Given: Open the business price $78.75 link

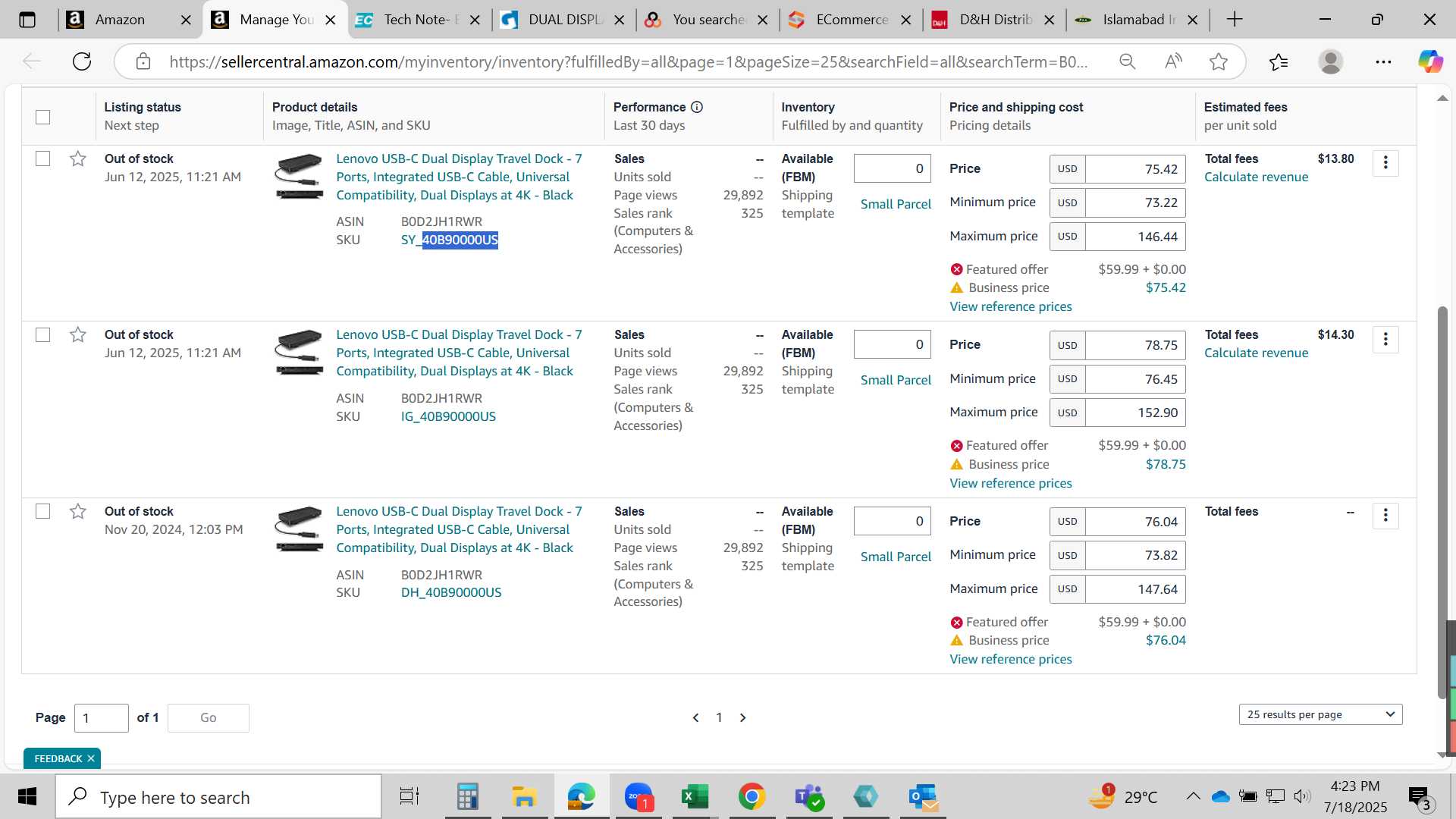Looking at the screenshot, I should point(1166,464).
